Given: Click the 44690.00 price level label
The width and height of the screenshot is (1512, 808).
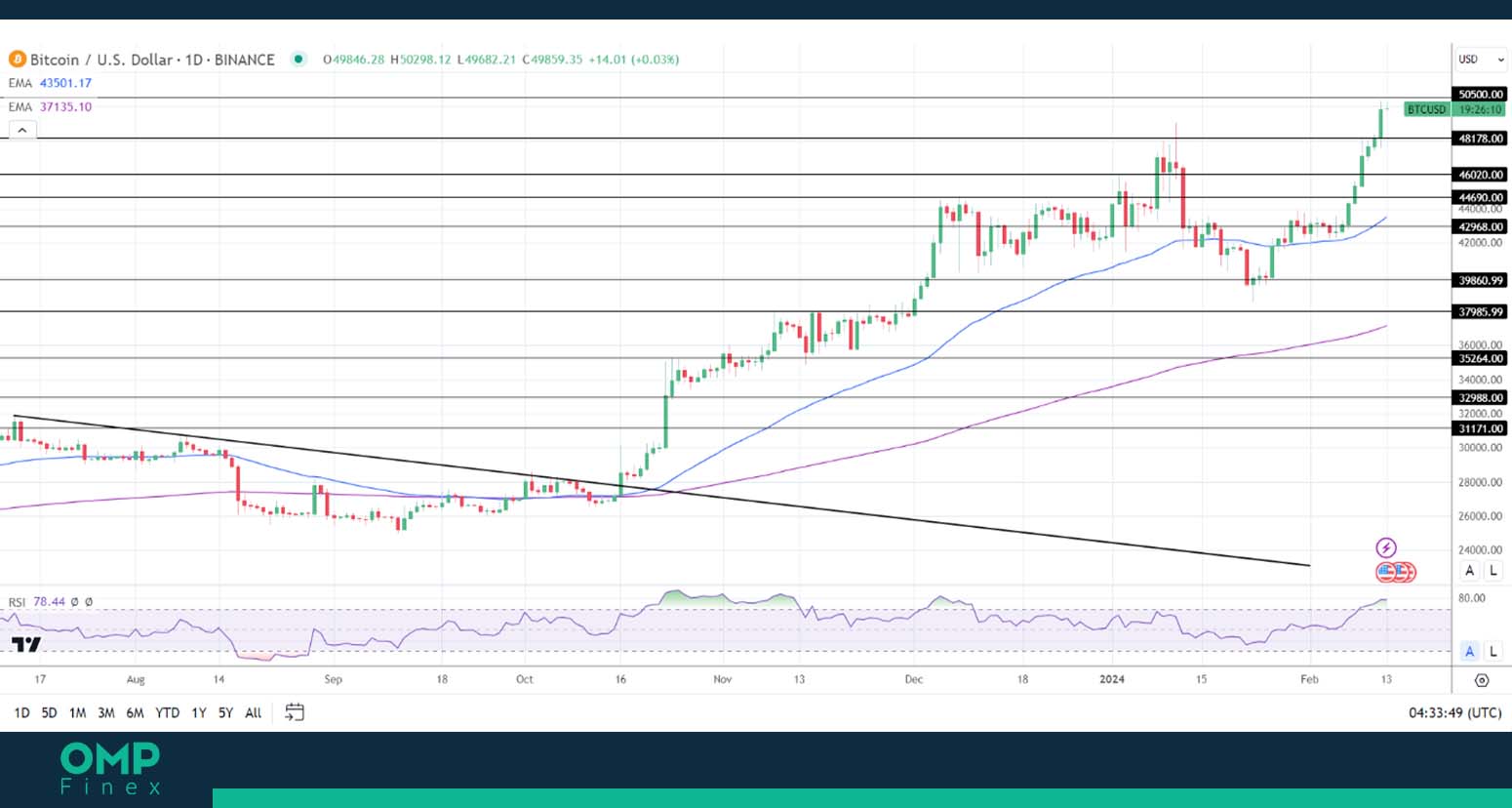Looking at the screenshot, I should (x=1480, y=197).
